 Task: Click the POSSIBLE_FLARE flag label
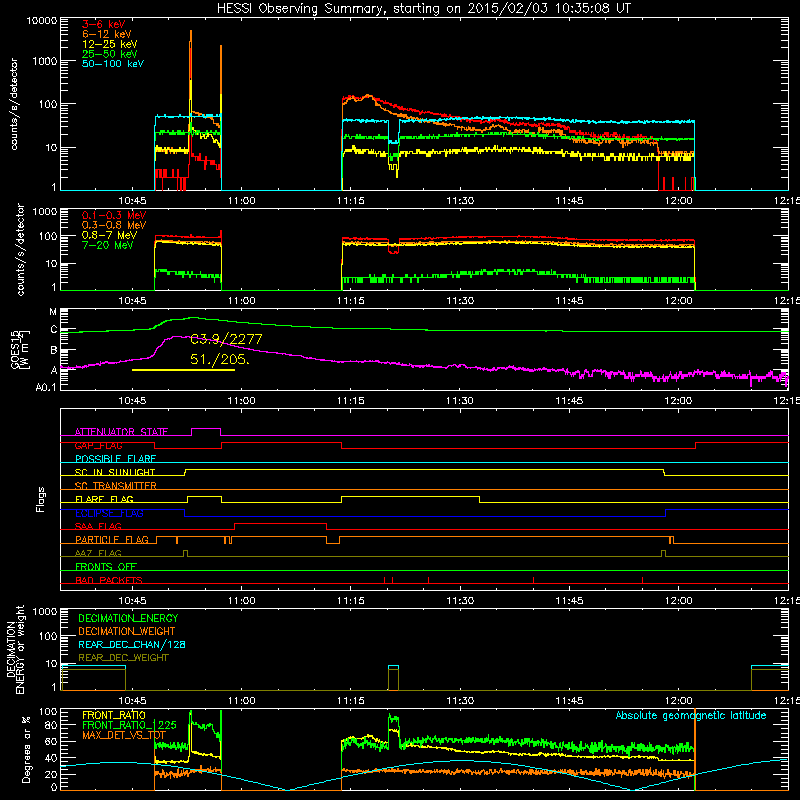click(x=115, y=459)
